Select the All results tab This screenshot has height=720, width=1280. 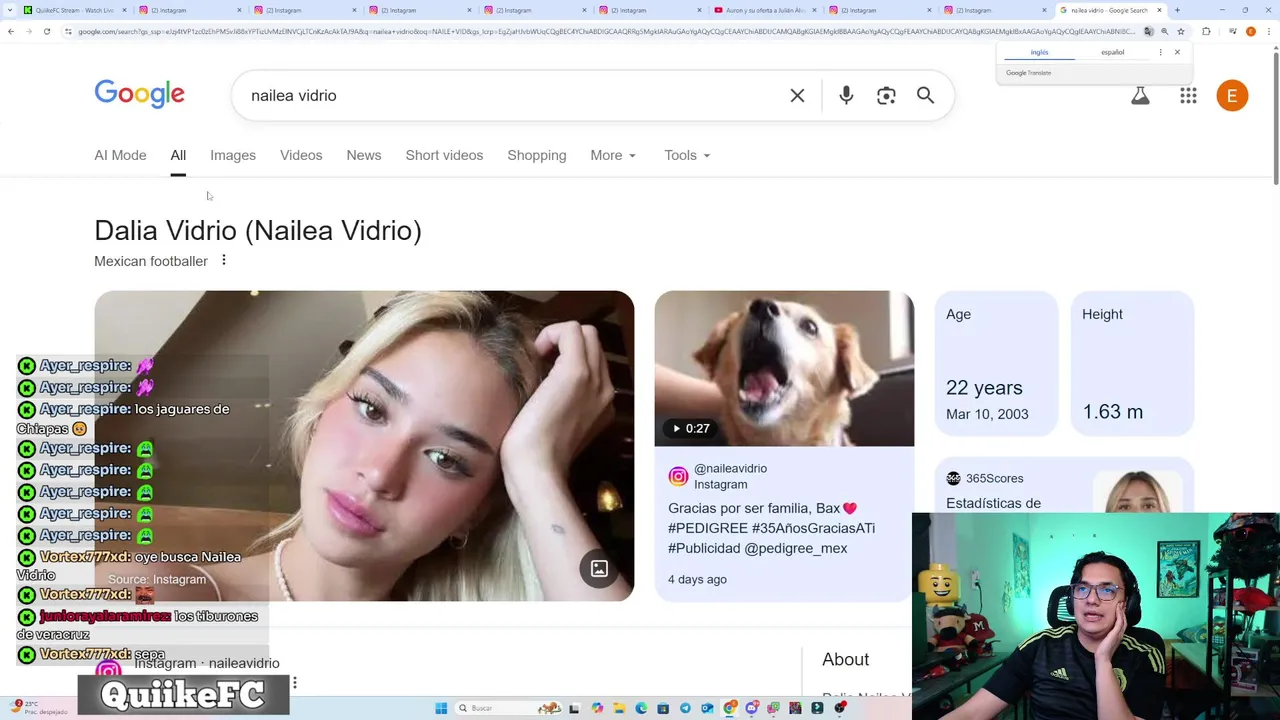click(x=178, y=155)
